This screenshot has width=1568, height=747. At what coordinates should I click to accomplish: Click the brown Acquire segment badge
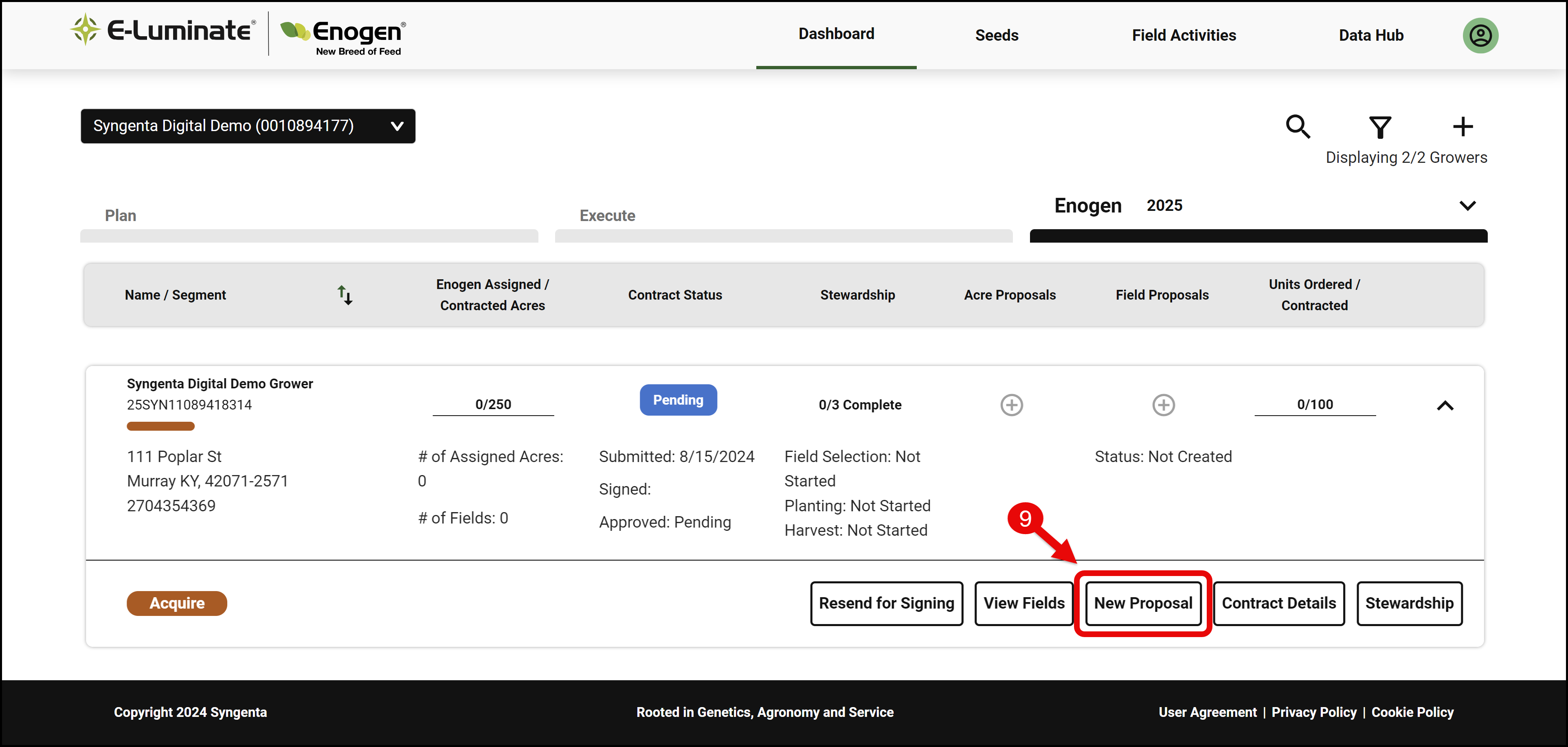pyautogui.click(x=176, y=603)
